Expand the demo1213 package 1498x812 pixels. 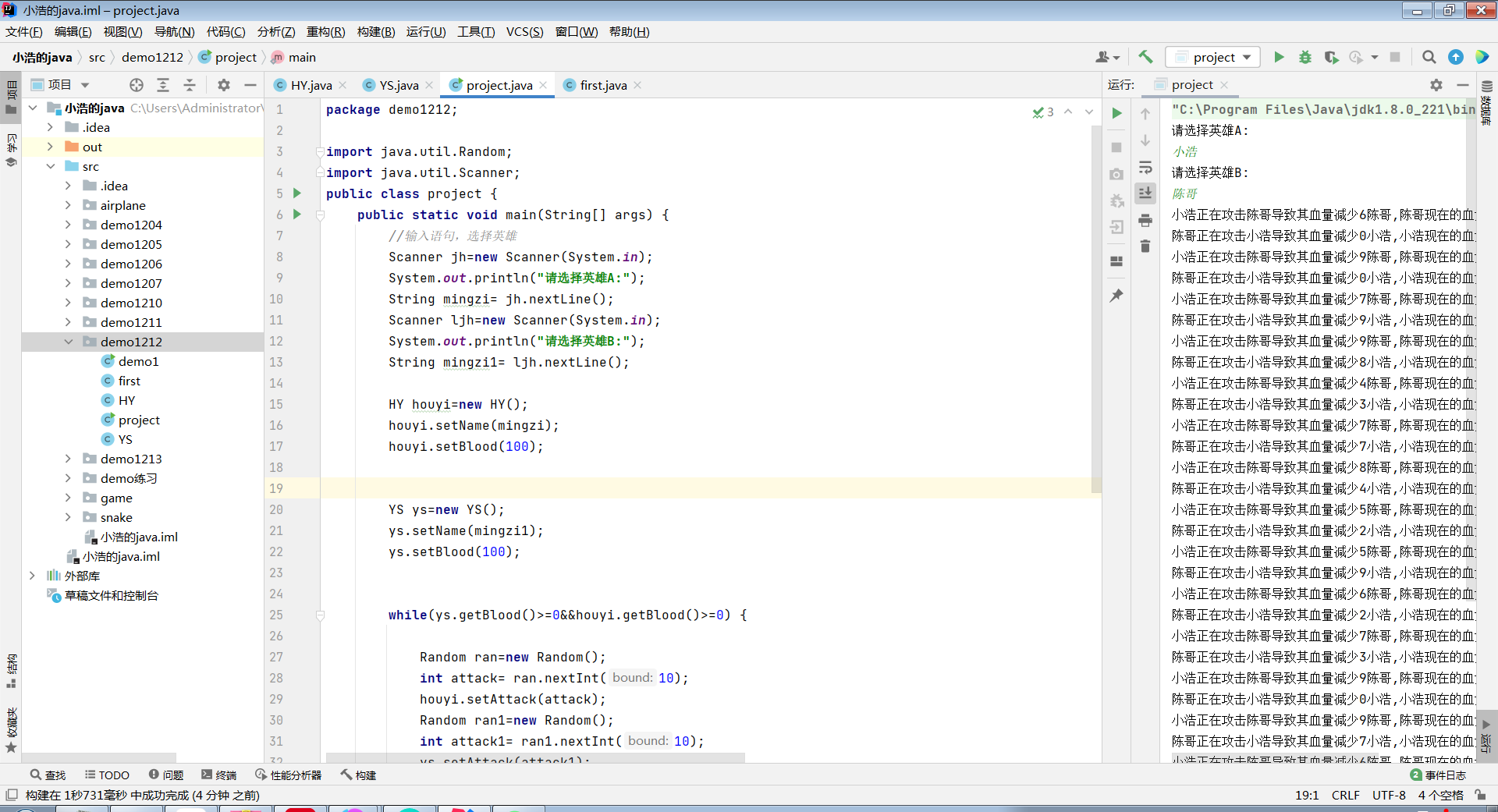(68, 459)
